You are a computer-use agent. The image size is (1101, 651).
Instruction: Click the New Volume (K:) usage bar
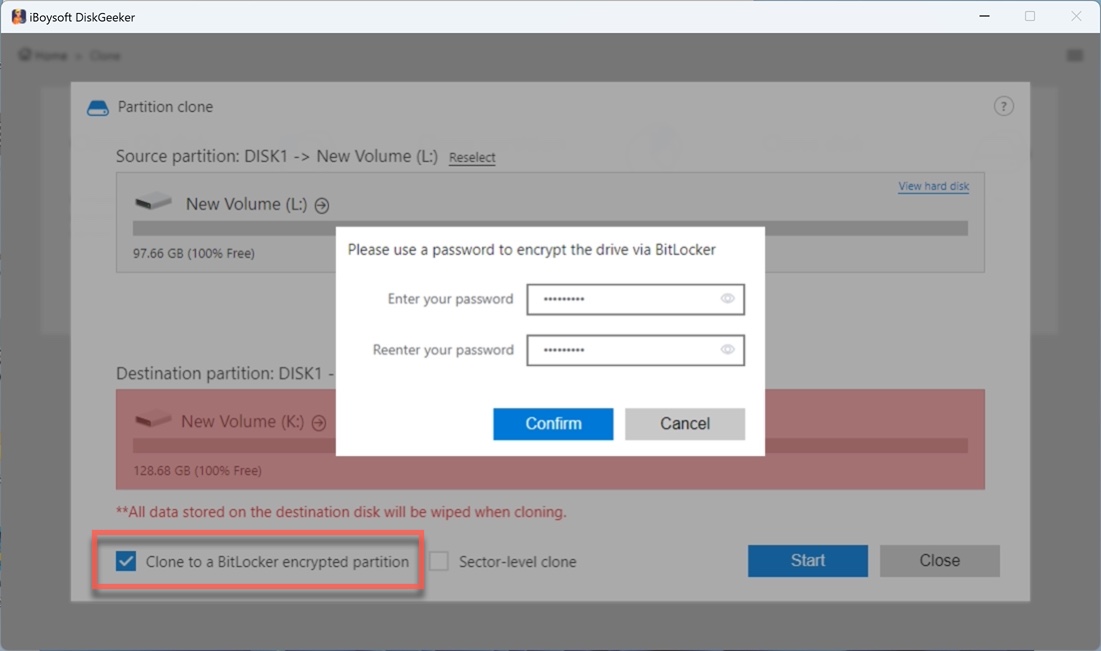coord(550,446)
